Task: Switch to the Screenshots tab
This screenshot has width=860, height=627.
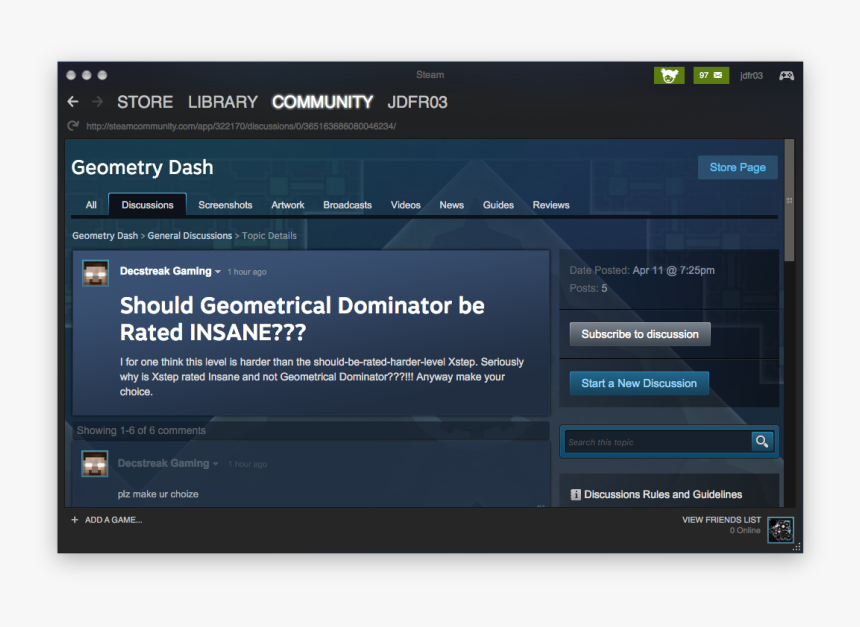Action: [x=225, y=205]
